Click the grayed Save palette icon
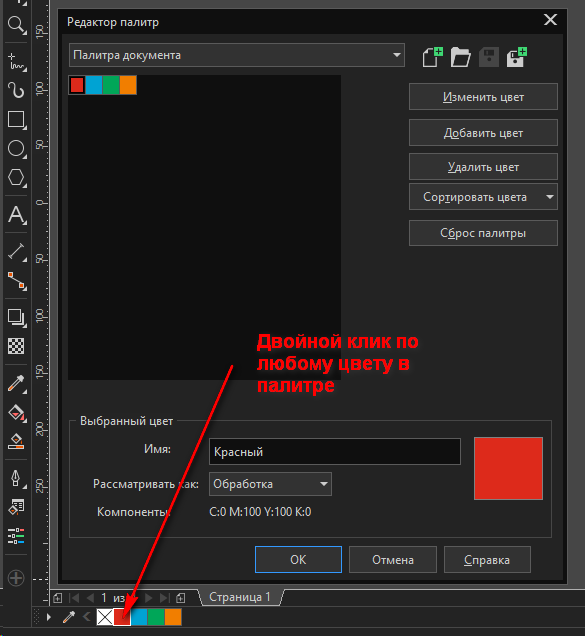The height and width of the screenshot is (636, 585). [x=488, y=57]
